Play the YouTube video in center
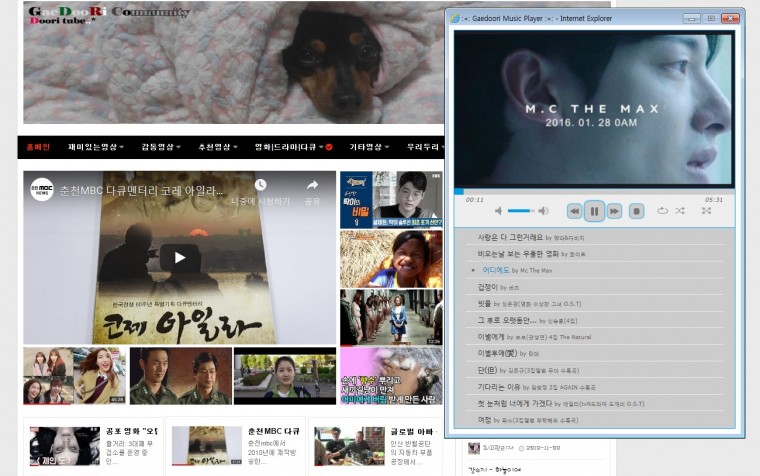Viewport: 760px width, 476px height. (x=180, y=257)
